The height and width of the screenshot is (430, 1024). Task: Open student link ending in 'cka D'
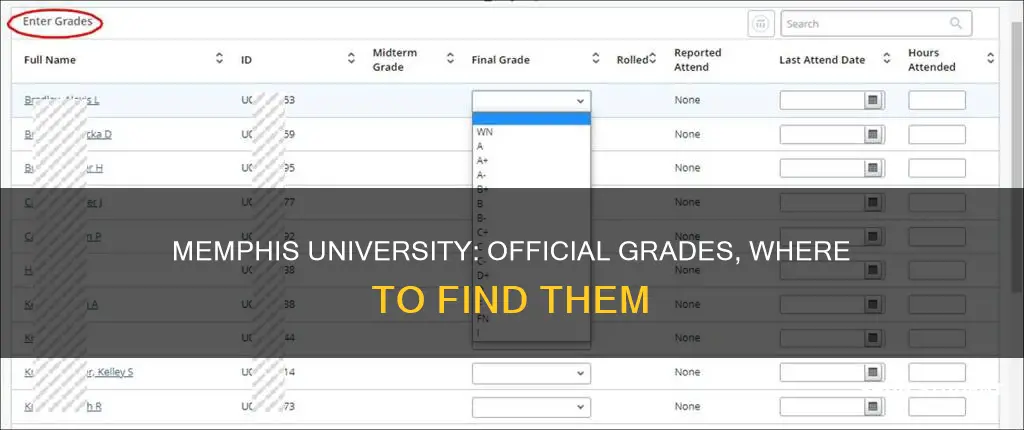68,134
